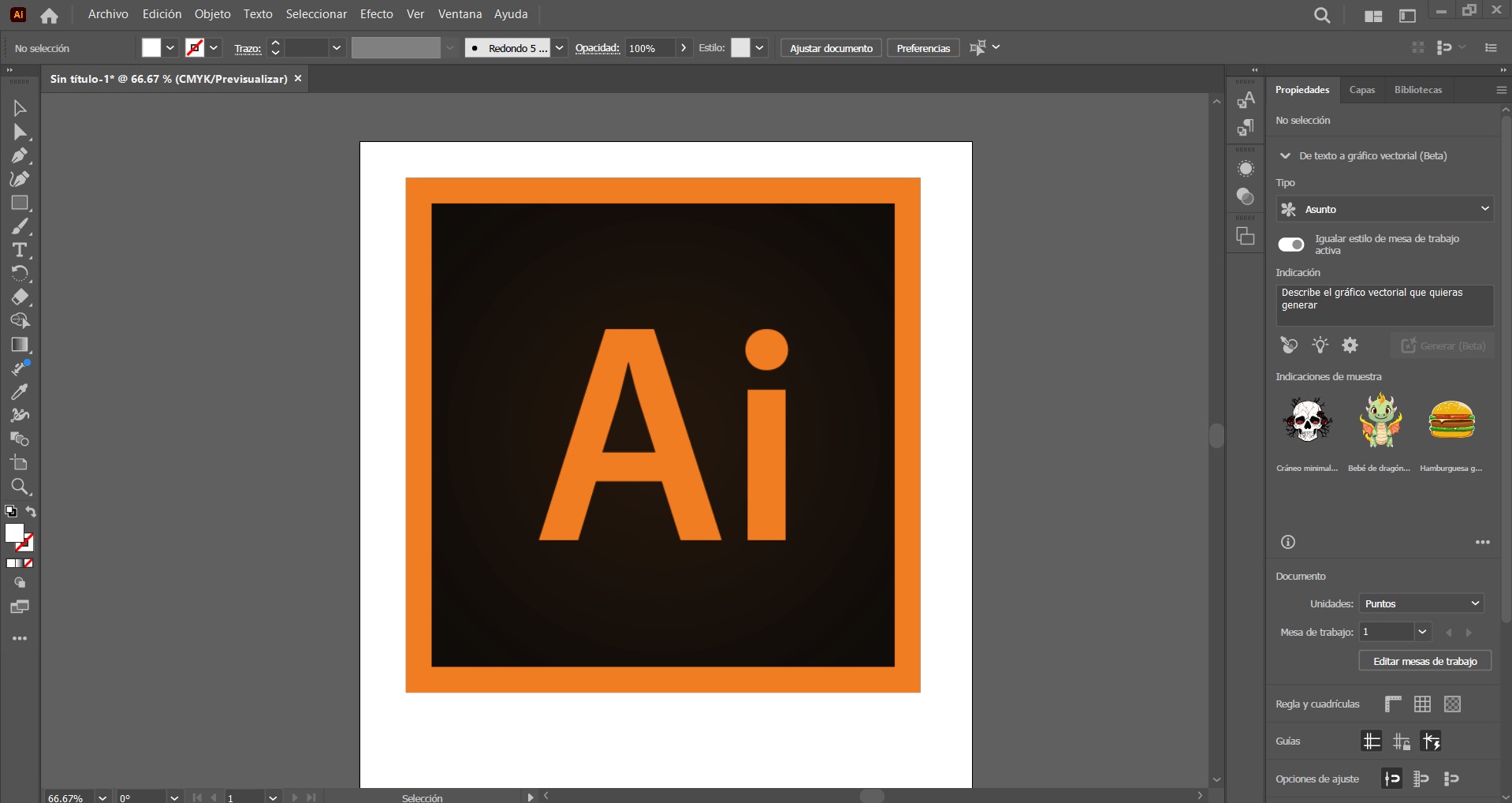Toggle snap to point option
The height and width of the screenshot is (803, 1512).
1392,779
